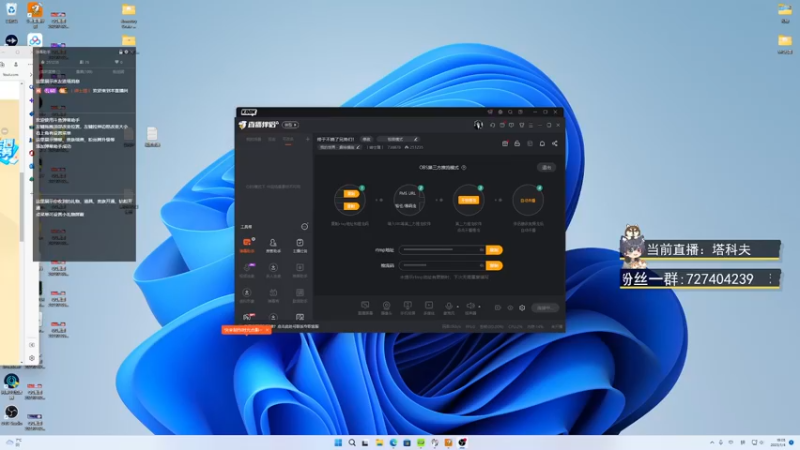Click the stream key field

point(442,265)
